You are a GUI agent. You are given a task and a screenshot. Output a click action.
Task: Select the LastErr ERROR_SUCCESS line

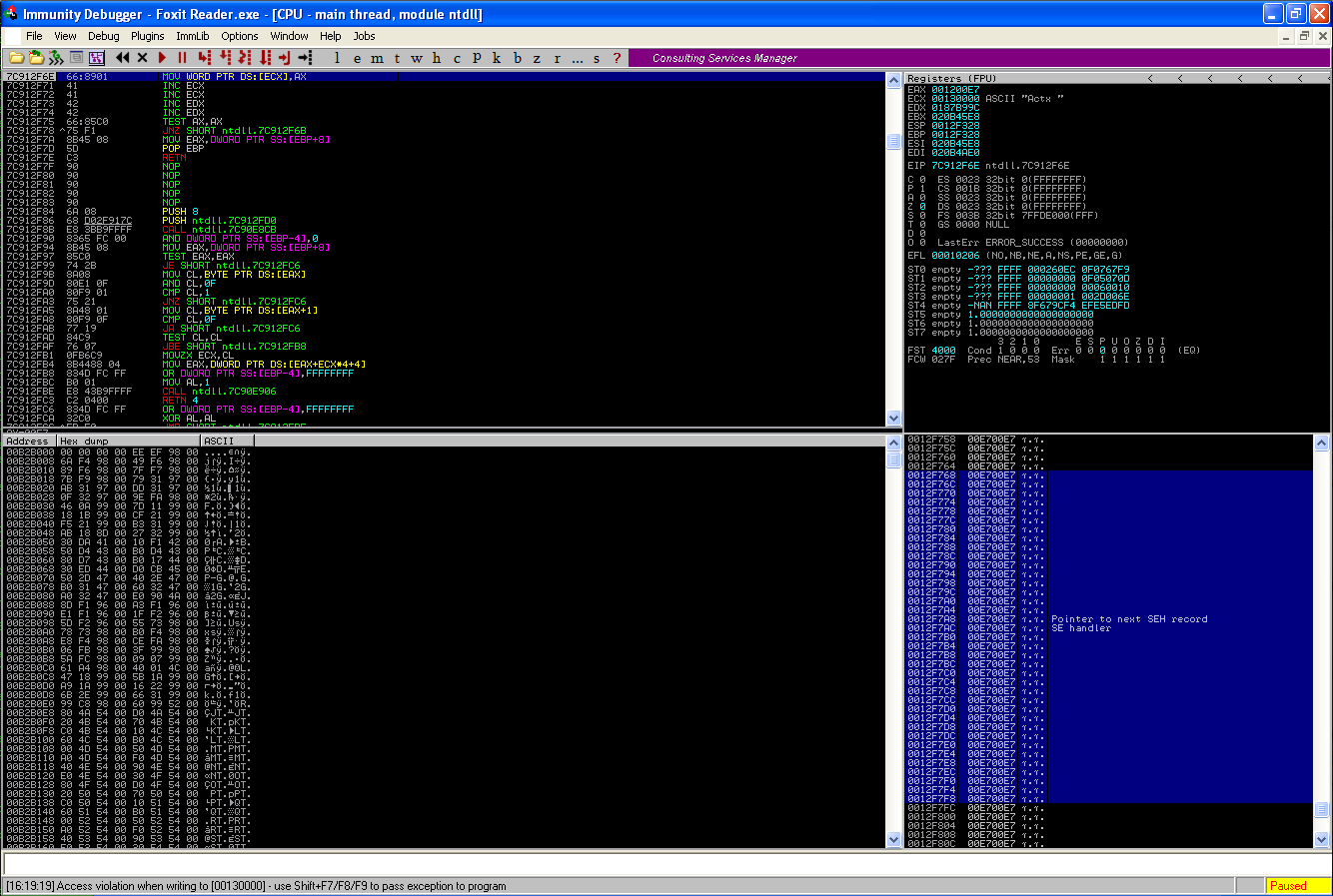tap(1032, 243)
